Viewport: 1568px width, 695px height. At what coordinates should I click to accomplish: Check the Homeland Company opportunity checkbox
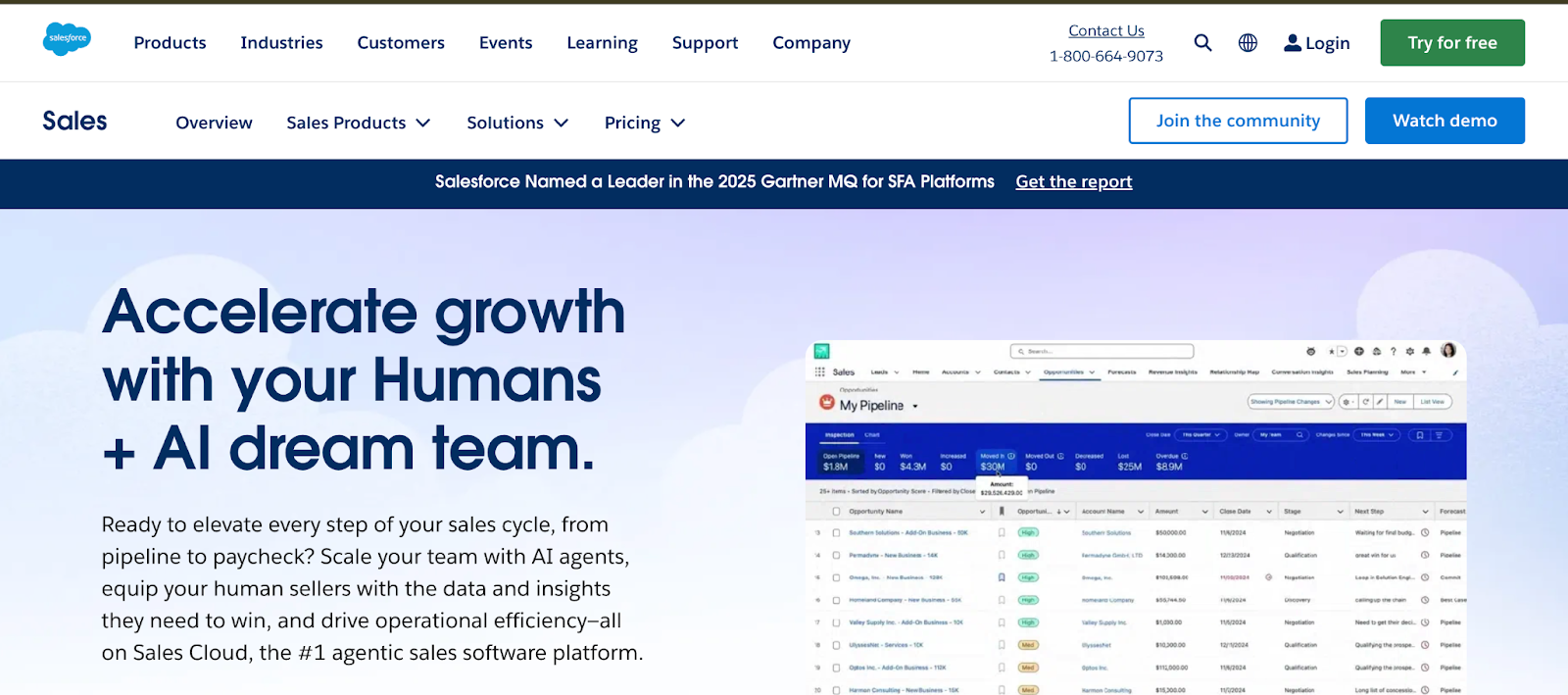pos(836,600)
